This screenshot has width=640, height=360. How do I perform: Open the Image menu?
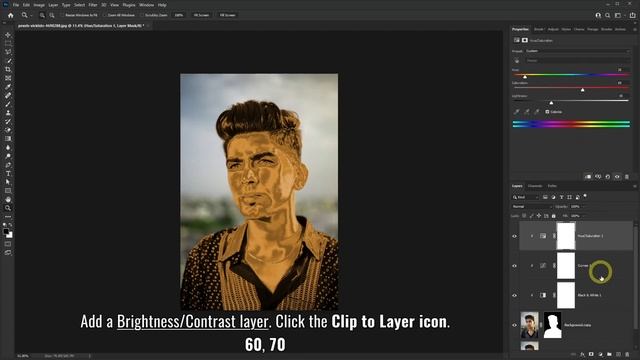pyautogui.click(x=39, y=5)
